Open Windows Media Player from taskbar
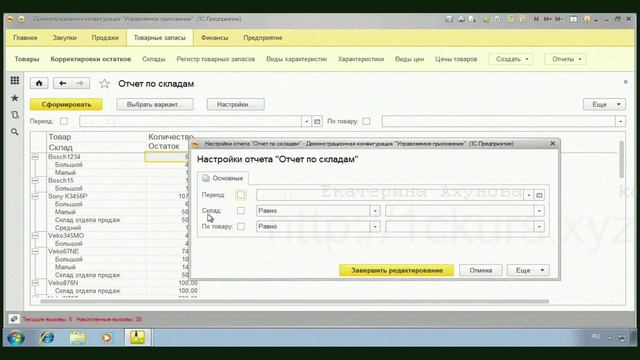The width and height of the screenshot is (640, 360). pos(107,338)
